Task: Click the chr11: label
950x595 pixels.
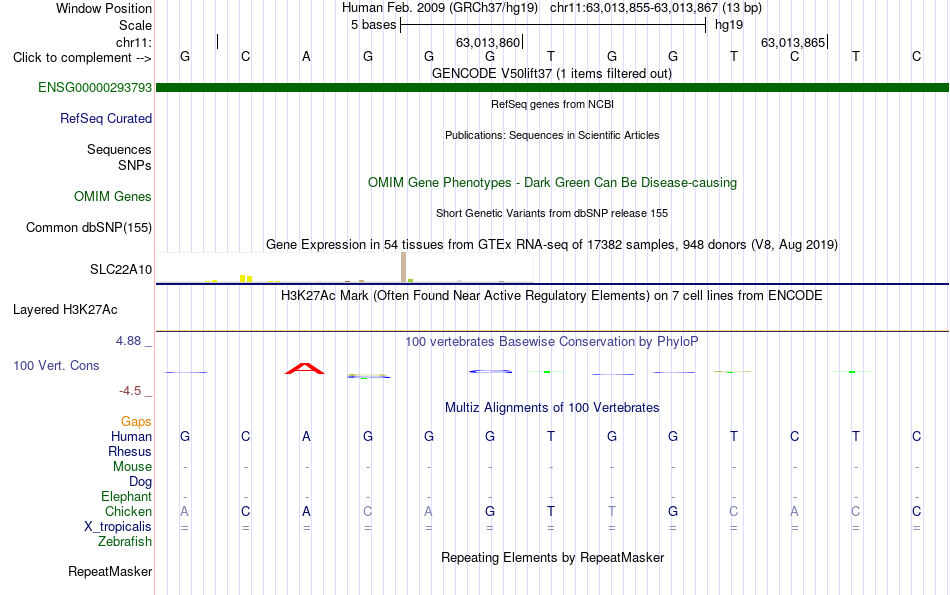Action: coord(133,42)
